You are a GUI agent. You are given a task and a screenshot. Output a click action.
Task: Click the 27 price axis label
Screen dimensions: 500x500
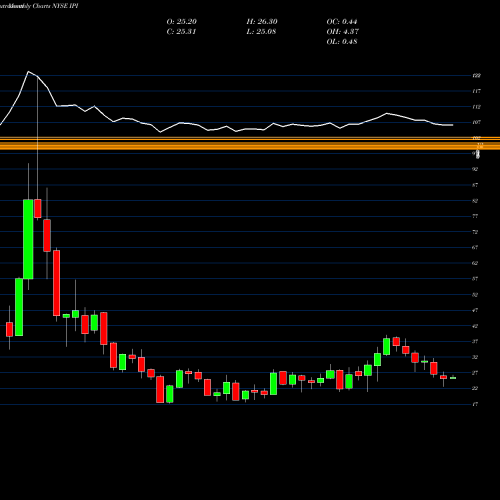pos(475,373)
